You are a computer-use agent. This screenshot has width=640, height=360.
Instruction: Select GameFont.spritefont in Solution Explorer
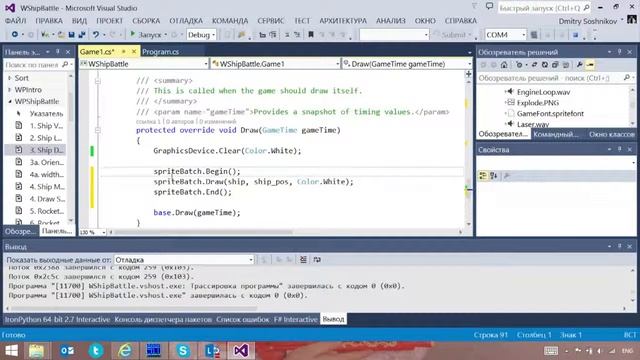(x=550, y=113)
